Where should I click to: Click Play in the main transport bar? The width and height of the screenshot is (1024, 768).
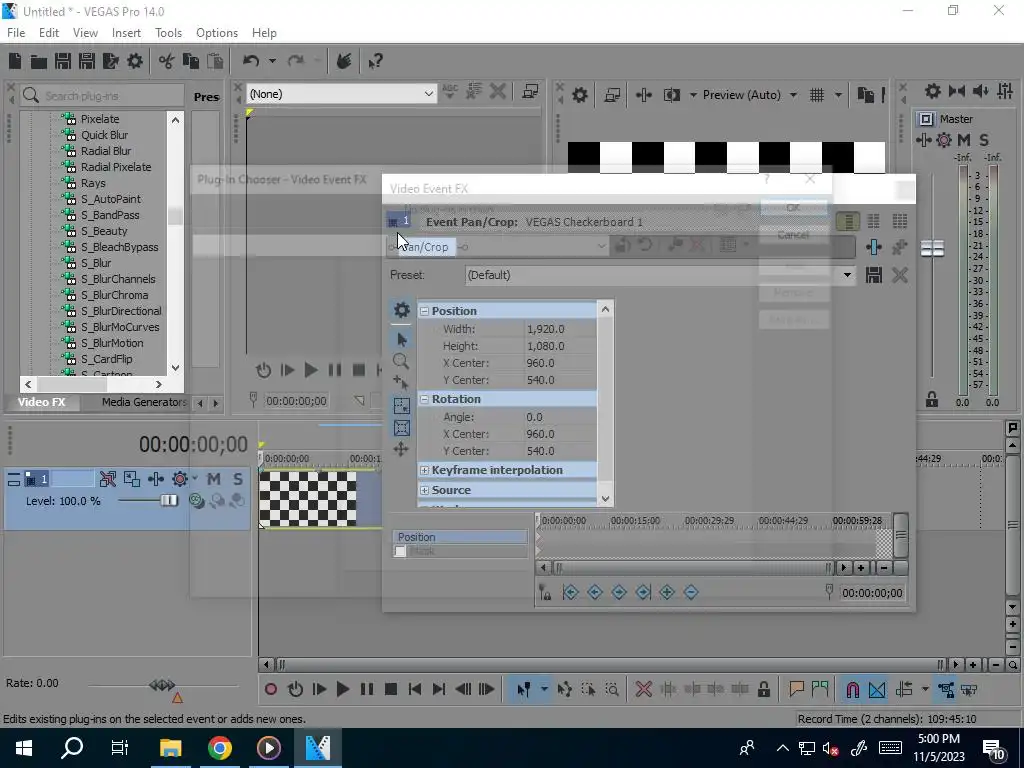[x=342, y=690]
